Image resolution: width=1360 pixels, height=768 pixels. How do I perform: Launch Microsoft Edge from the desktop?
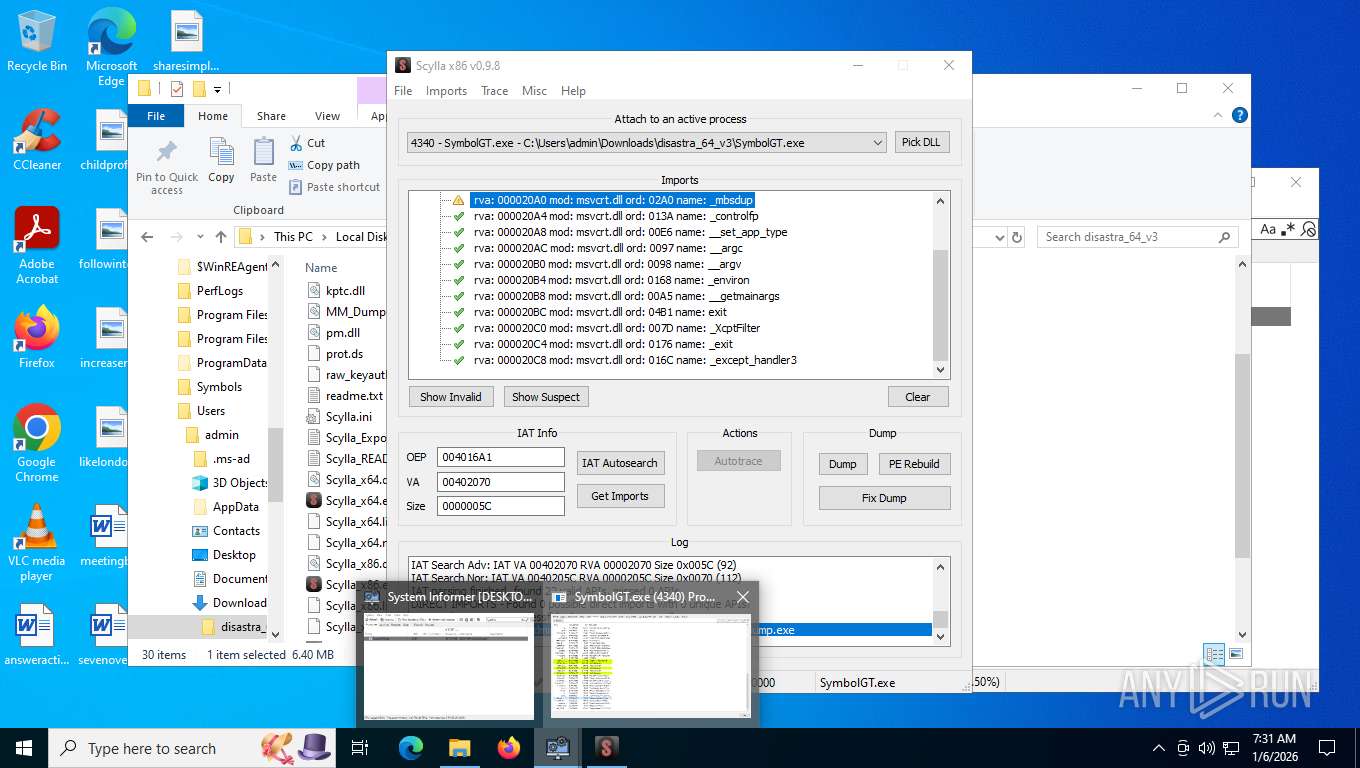click(111, 47)
